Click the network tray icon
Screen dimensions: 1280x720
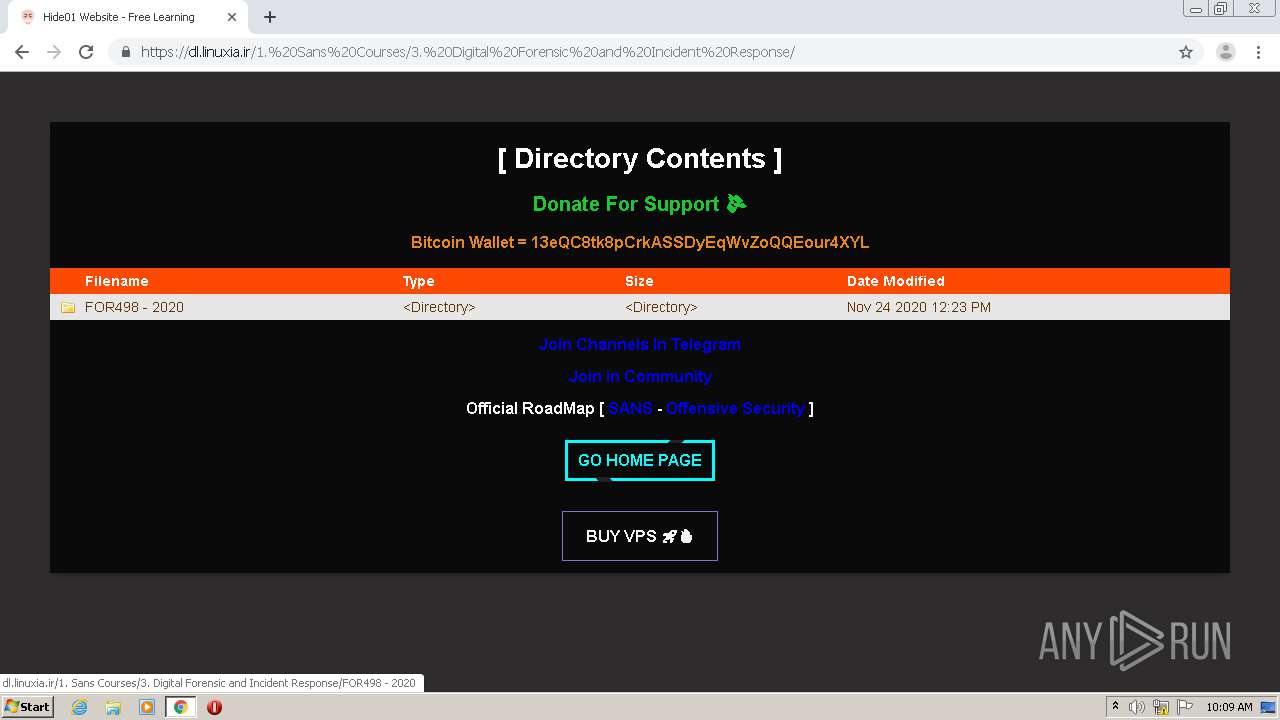click(x=1161, y=707)
